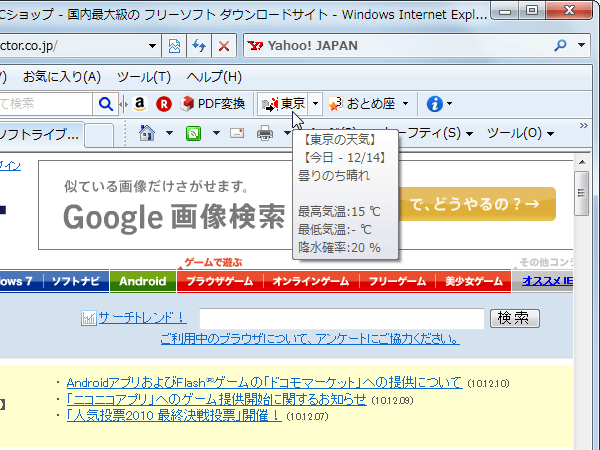Click the vertical scrollbar up arrow
600x450 pixels.
[x=582, y=162]
